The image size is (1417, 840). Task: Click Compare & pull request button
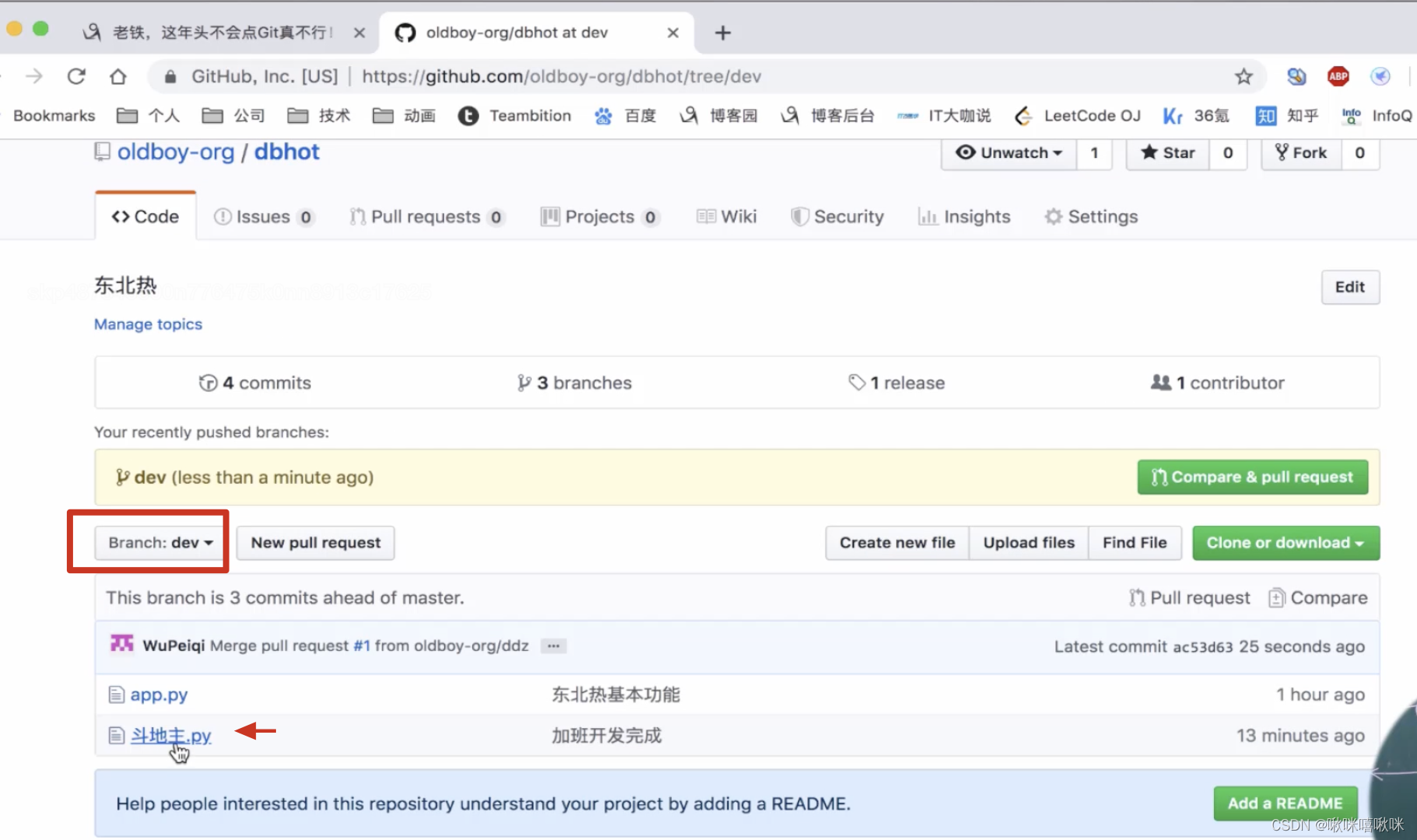(x=1253, y=477)
